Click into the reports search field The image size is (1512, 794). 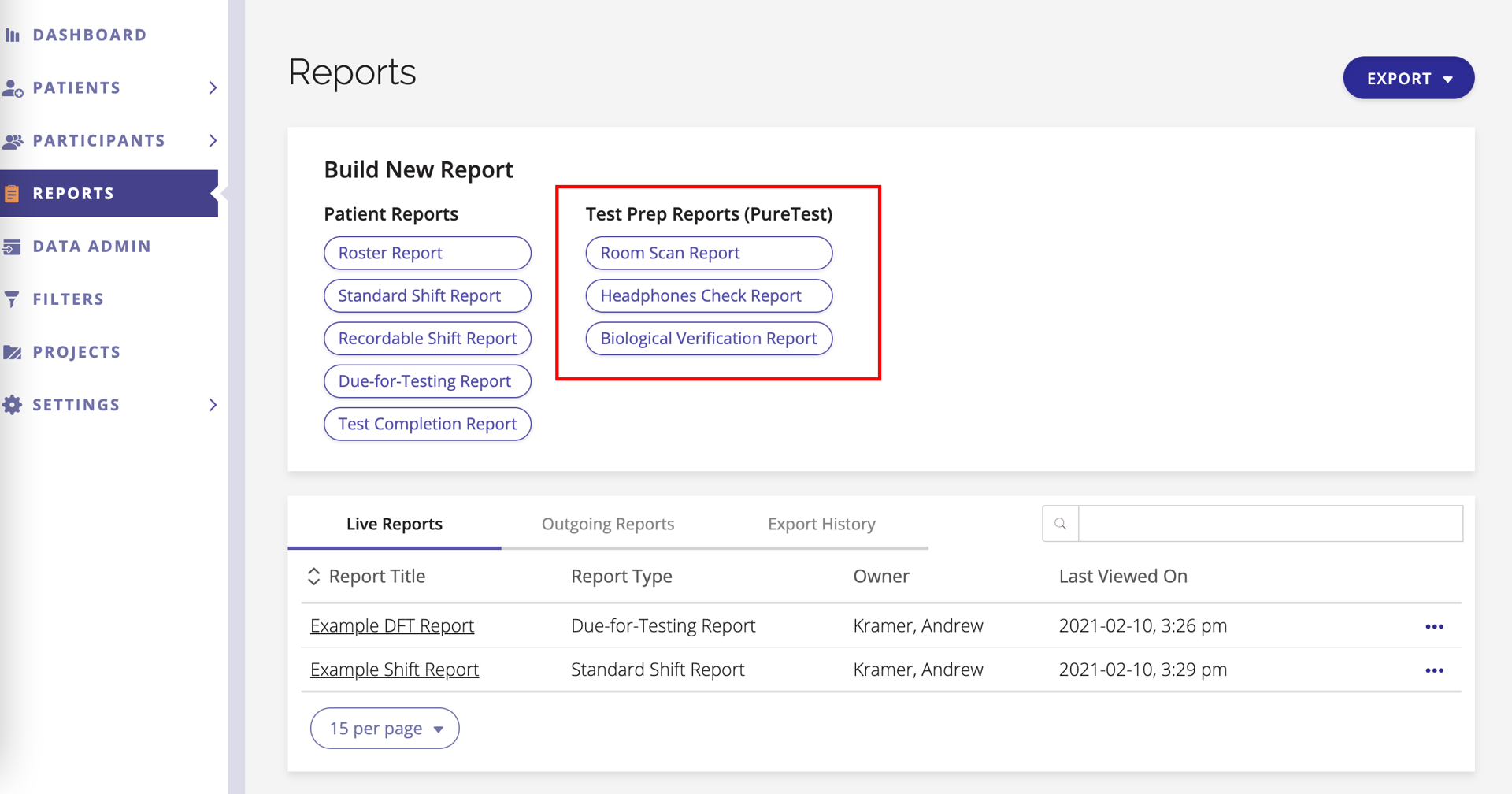pos(1270,524)
